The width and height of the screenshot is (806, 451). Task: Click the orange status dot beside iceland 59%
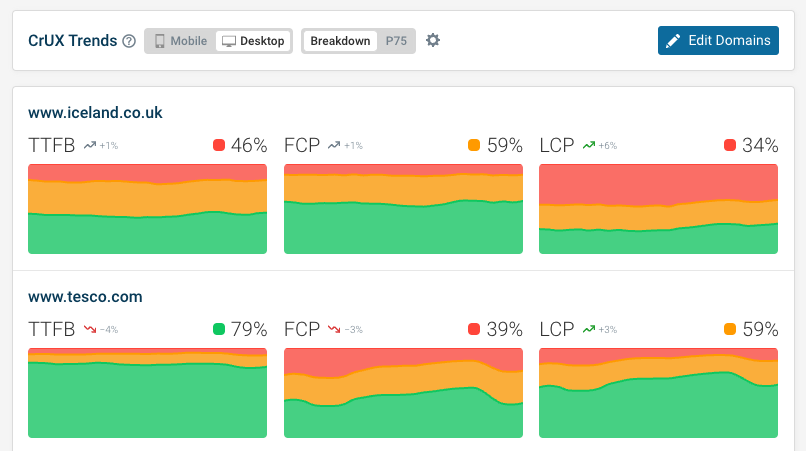click(x=474, y=145)
